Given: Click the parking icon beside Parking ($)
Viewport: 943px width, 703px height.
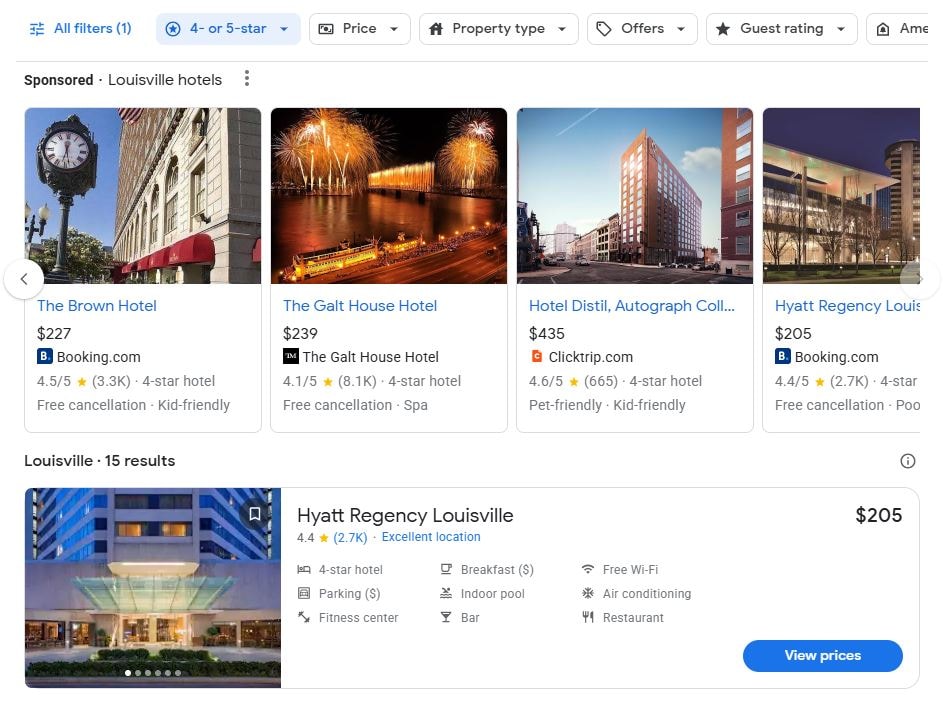Looking at the screenshot, I should [x=304, y=593].
